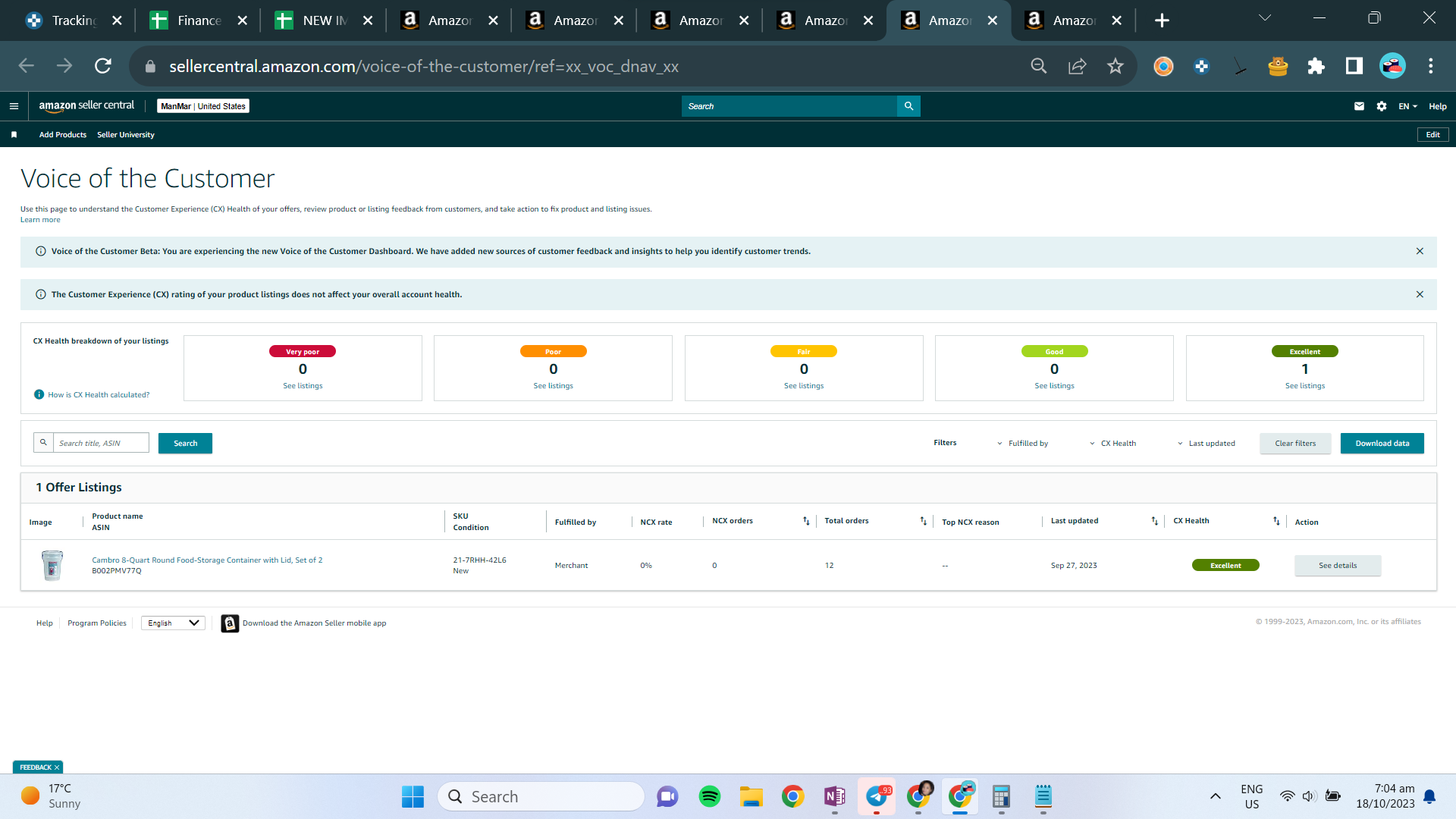The width and height of the screenshot is (1456, 819).
Task: Open the messages envelope icon
Action: [1359, 106]
